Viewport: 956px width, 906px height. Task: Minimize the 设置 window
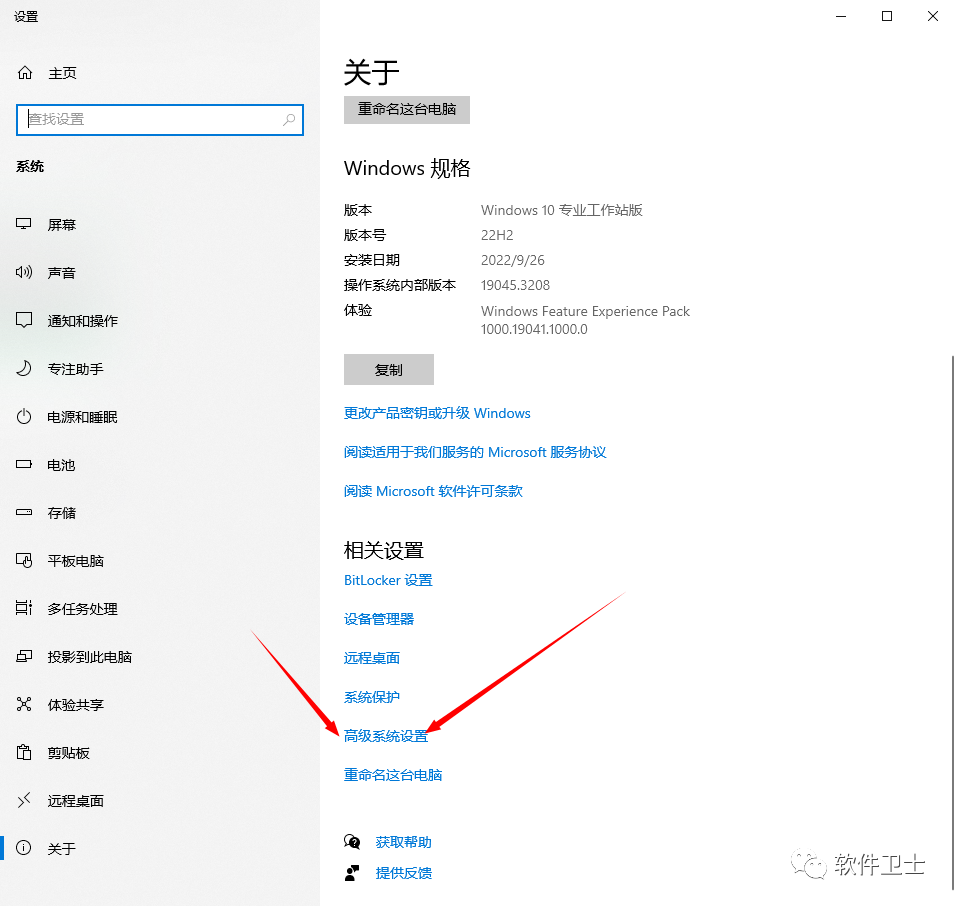pos(841,16)
